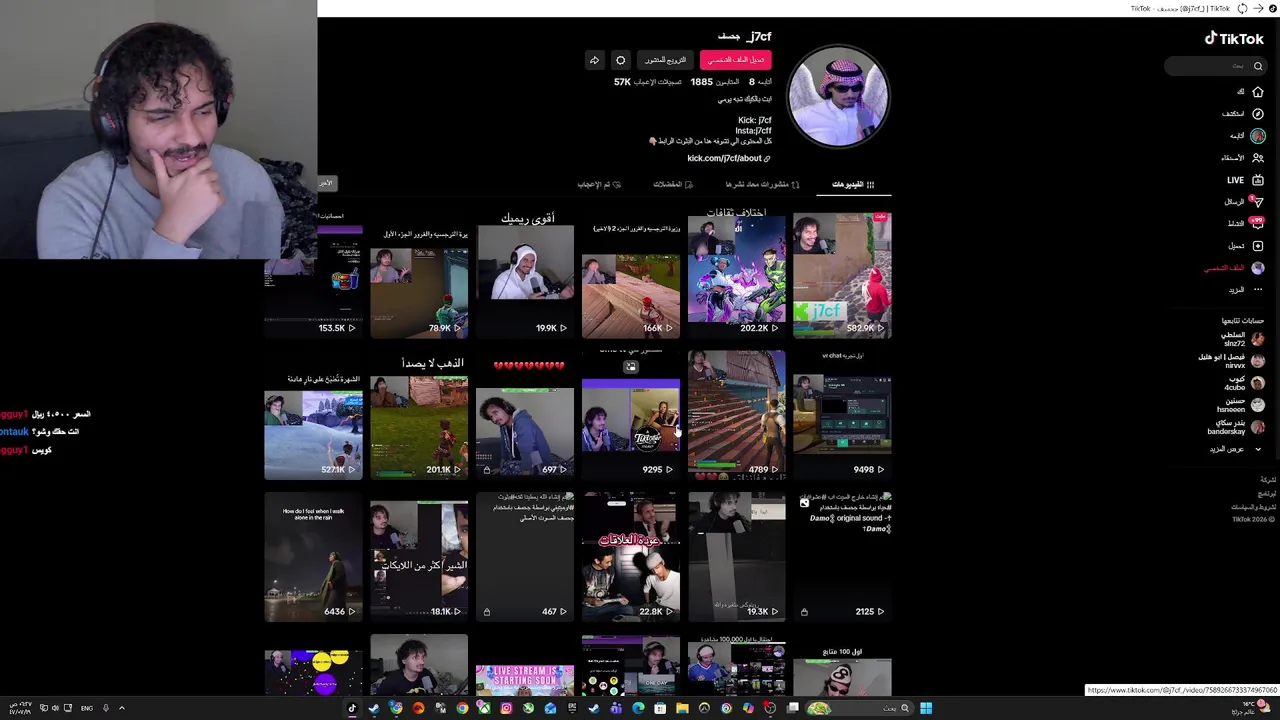
Task: Open rain walk video with 6436 views
Action: [313, 557]
